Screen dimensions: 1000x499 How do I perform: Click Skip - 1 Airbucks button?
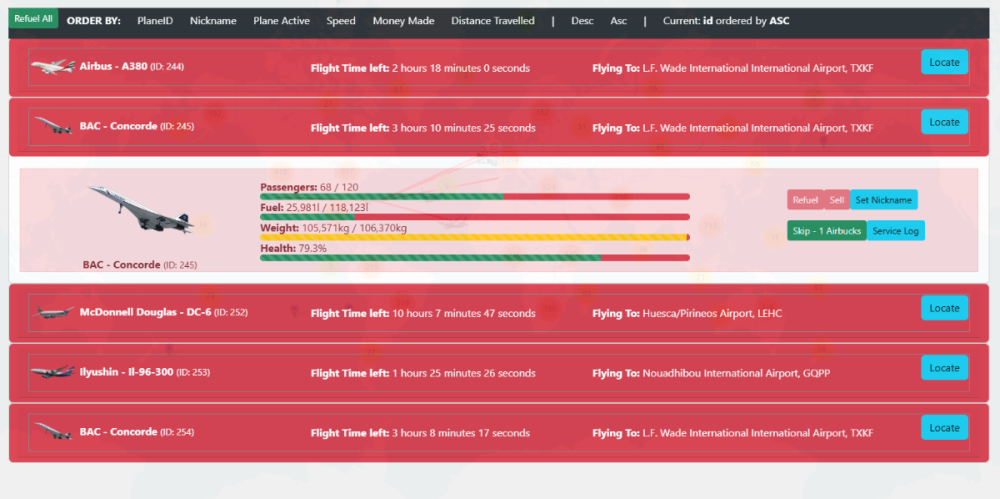click(x=826, y=231)
